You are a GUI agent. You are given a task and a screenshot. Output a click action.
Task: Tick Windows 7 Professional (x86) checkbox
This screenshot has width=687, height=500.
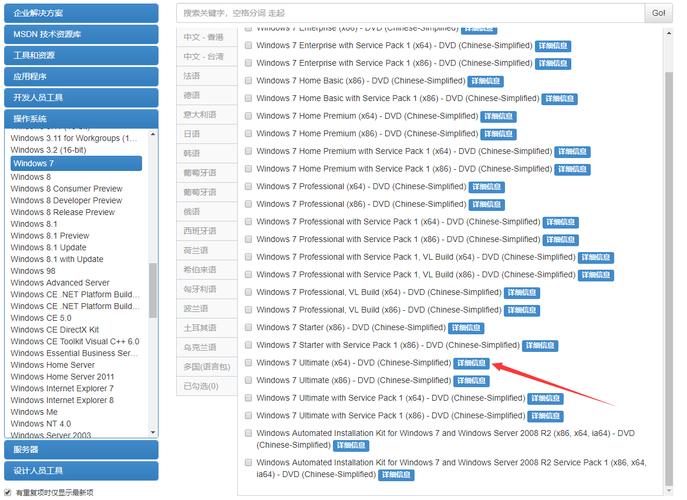248,204
